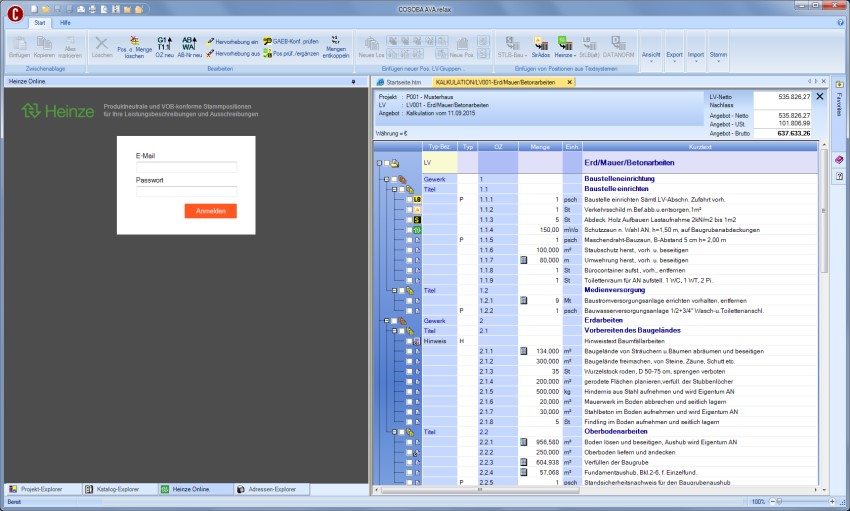
Task: Switch to Adressen-Explorer tab
Action: [x=272, y=489]
